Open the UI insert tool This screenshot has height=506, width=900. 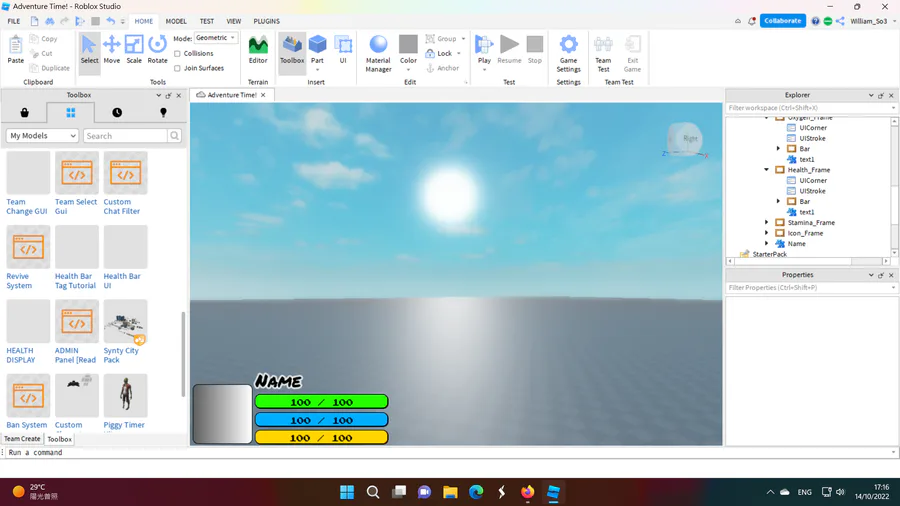point(343,49)
